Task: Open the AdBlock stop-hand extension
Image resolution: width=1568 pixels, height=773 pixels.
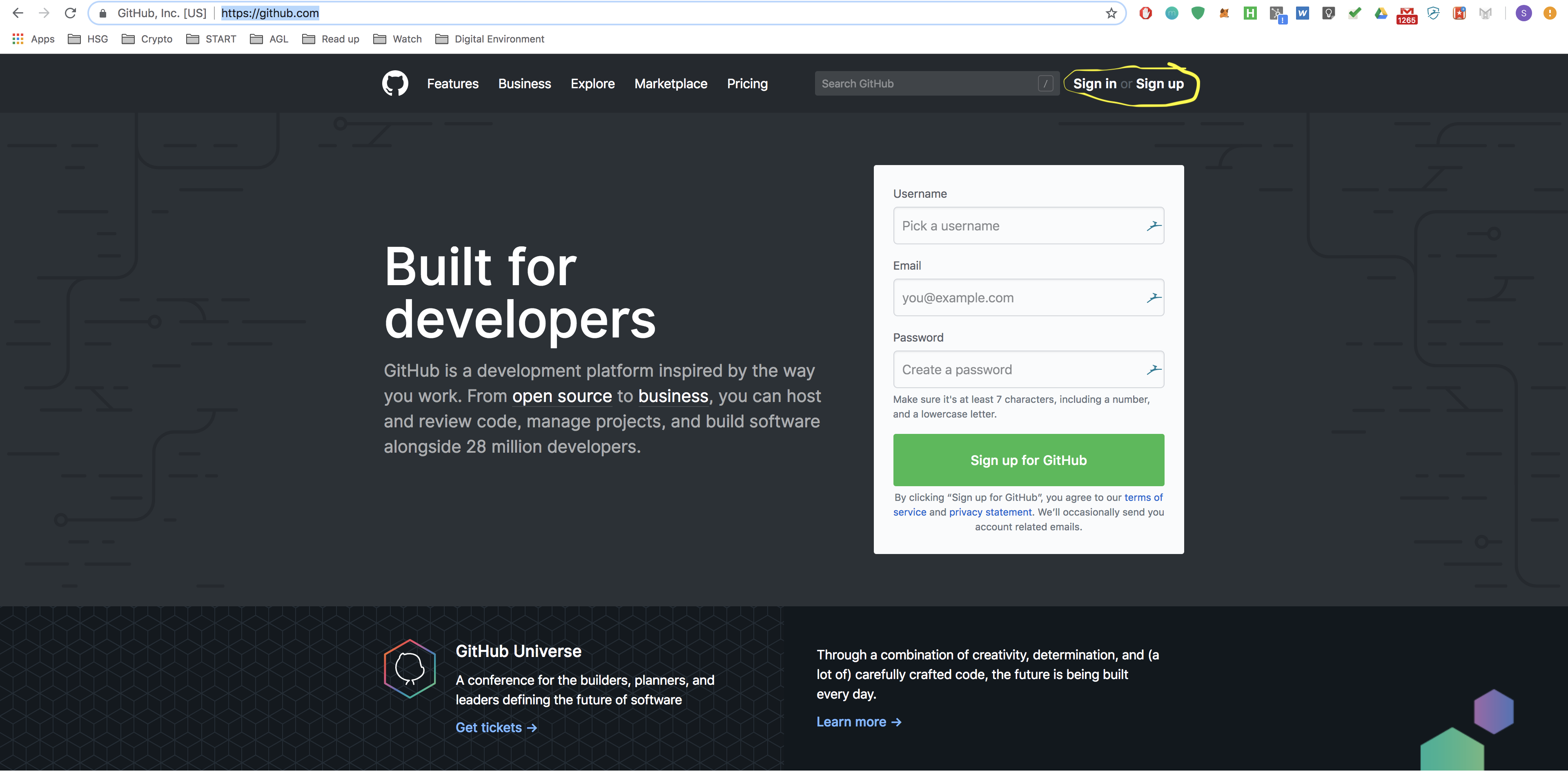Action: click(1145, 13)
